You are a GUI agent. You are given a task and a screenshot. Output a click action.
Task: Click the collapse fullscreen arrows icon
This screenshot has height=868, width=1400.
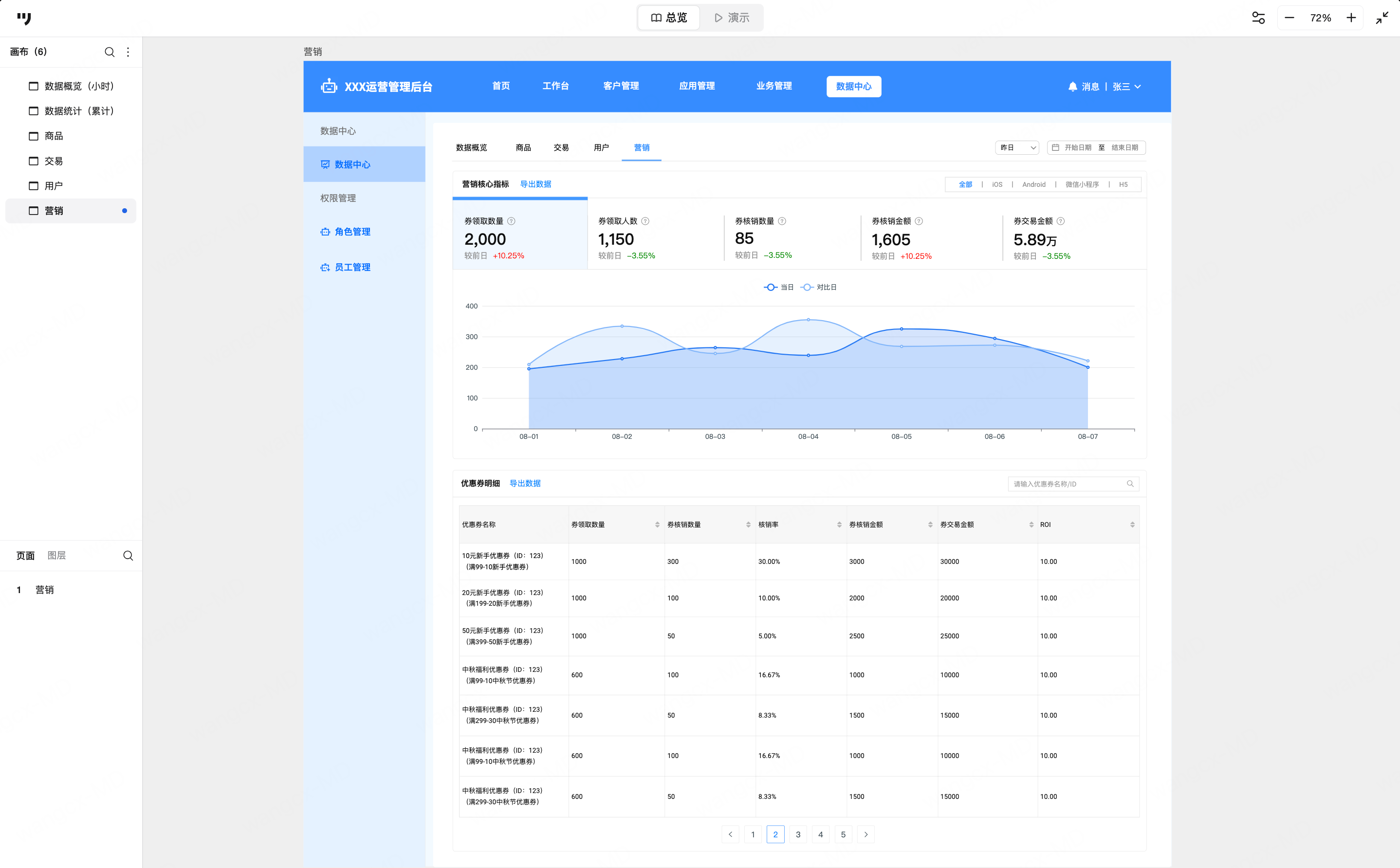click(x=1382, y=18)
